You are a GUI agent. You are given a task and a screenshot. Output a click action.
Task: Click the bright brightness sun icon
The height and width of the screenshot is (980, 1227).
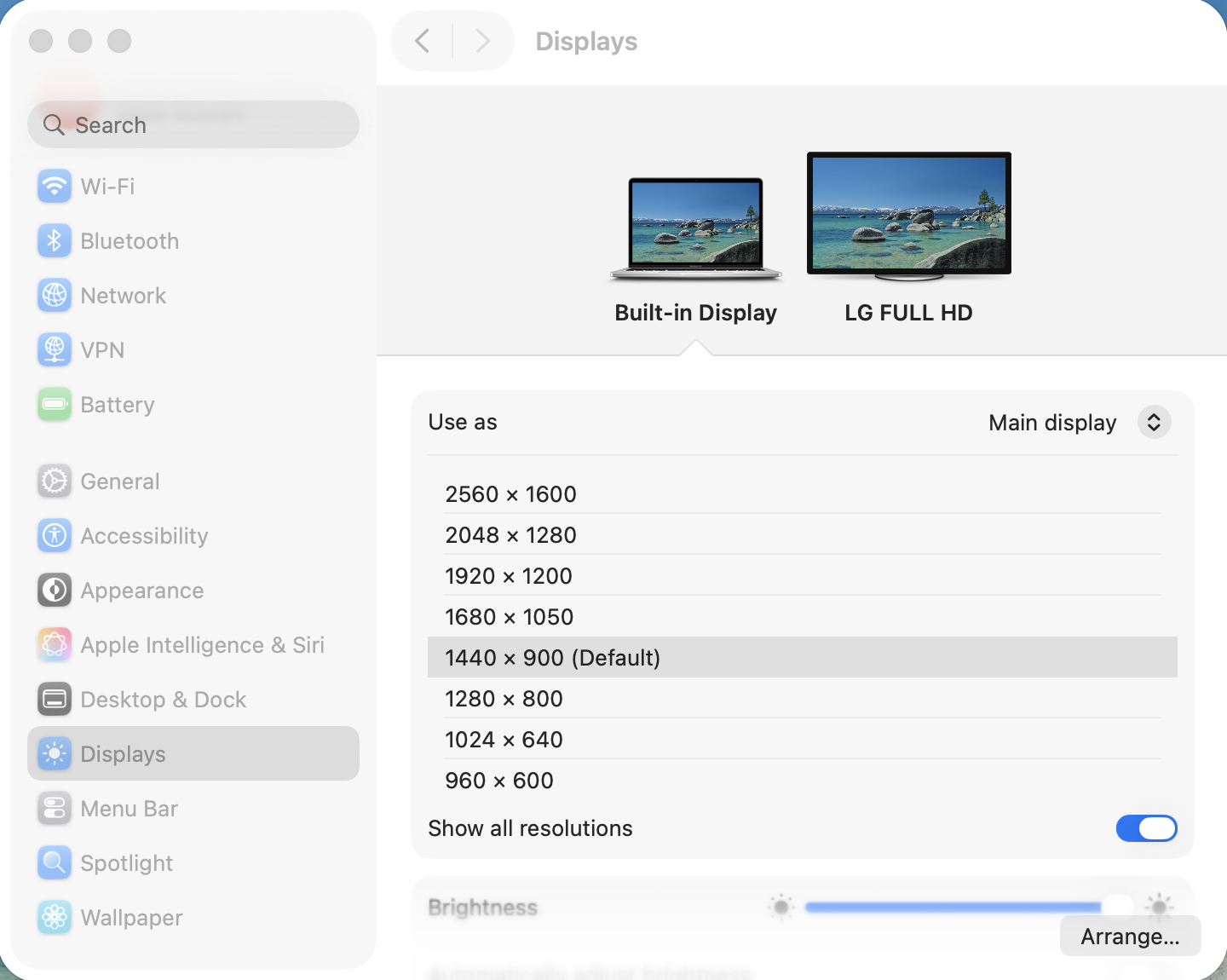pos(1159,906)
